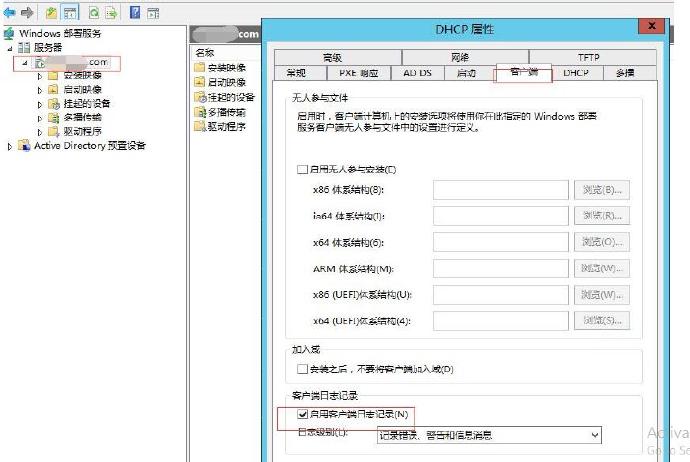Image resolution: width=690 pixels, height=462 pixels.
Task: Expand the 启动映像 tree node
Action: (40, 91)
